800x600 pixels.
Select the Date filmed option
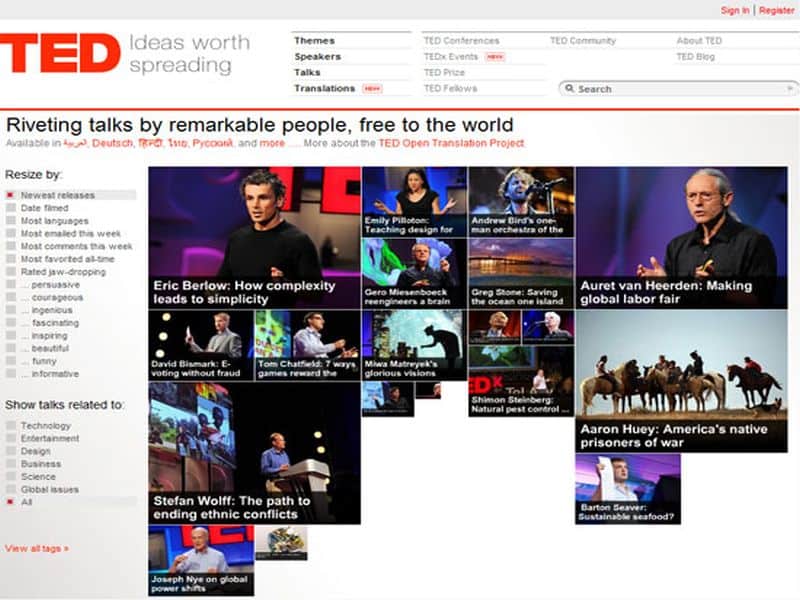(x=37, y=208)
